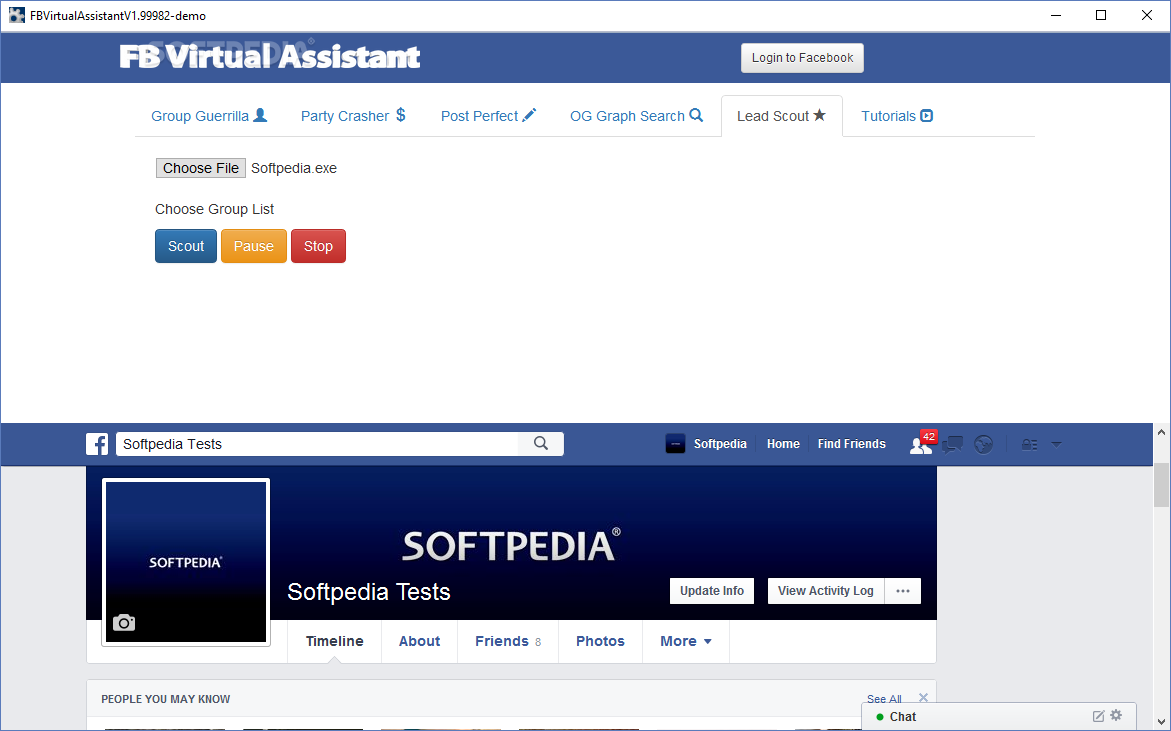Viewport: 1171px width, 731px height.
Task: Click the vertical scrollbar thumb
Action: 1161,485
